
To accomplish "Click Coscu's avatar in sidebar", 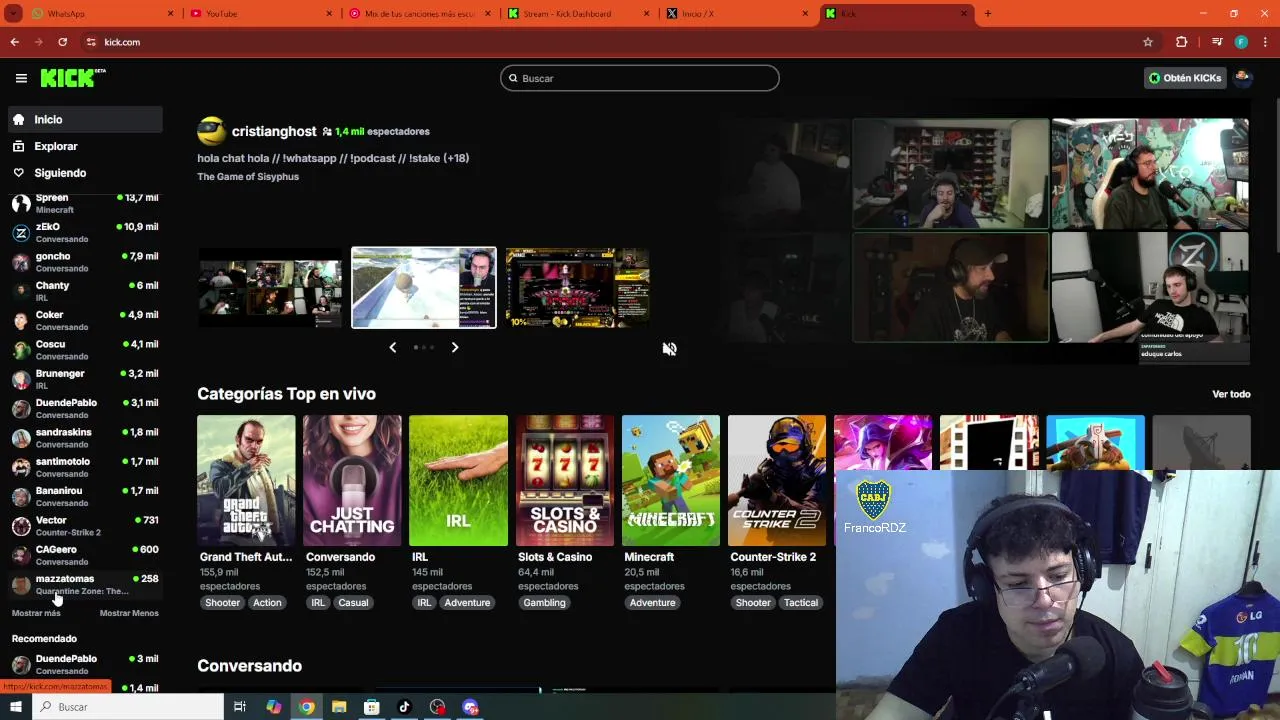I will coord(21,350).
